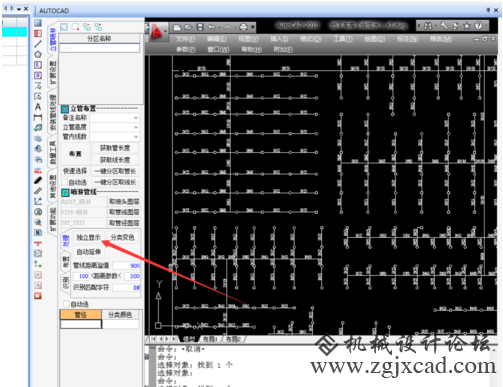This screenshot has width=503, height=387.
Task: Open the 备注名称 dropdown
Action: (x=114, y=118)
